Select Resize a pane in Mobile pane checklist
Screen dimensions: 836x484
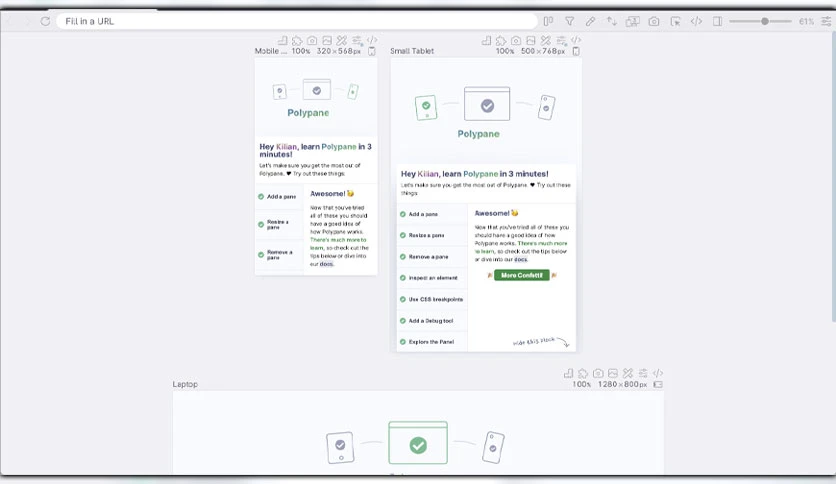pyautogui.click(x=279, y=225)
